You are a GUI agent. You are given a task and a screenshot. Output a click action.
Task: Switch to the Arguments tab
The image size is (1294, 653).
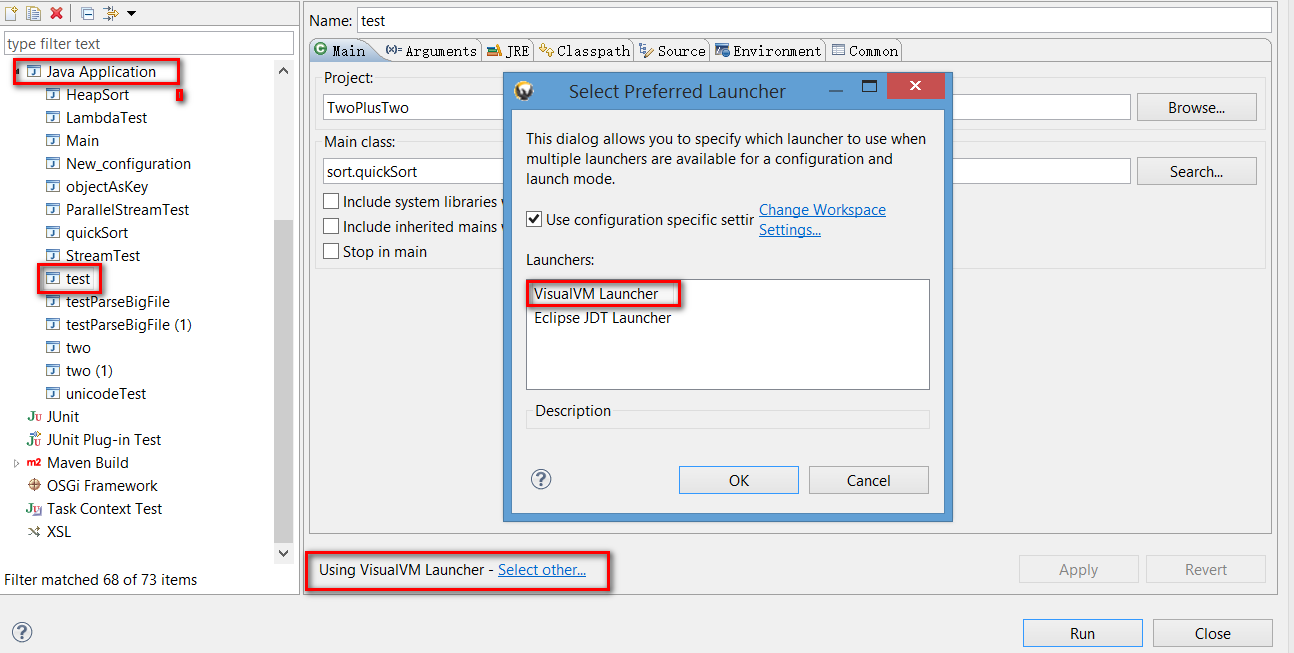(x=431, y=50)
